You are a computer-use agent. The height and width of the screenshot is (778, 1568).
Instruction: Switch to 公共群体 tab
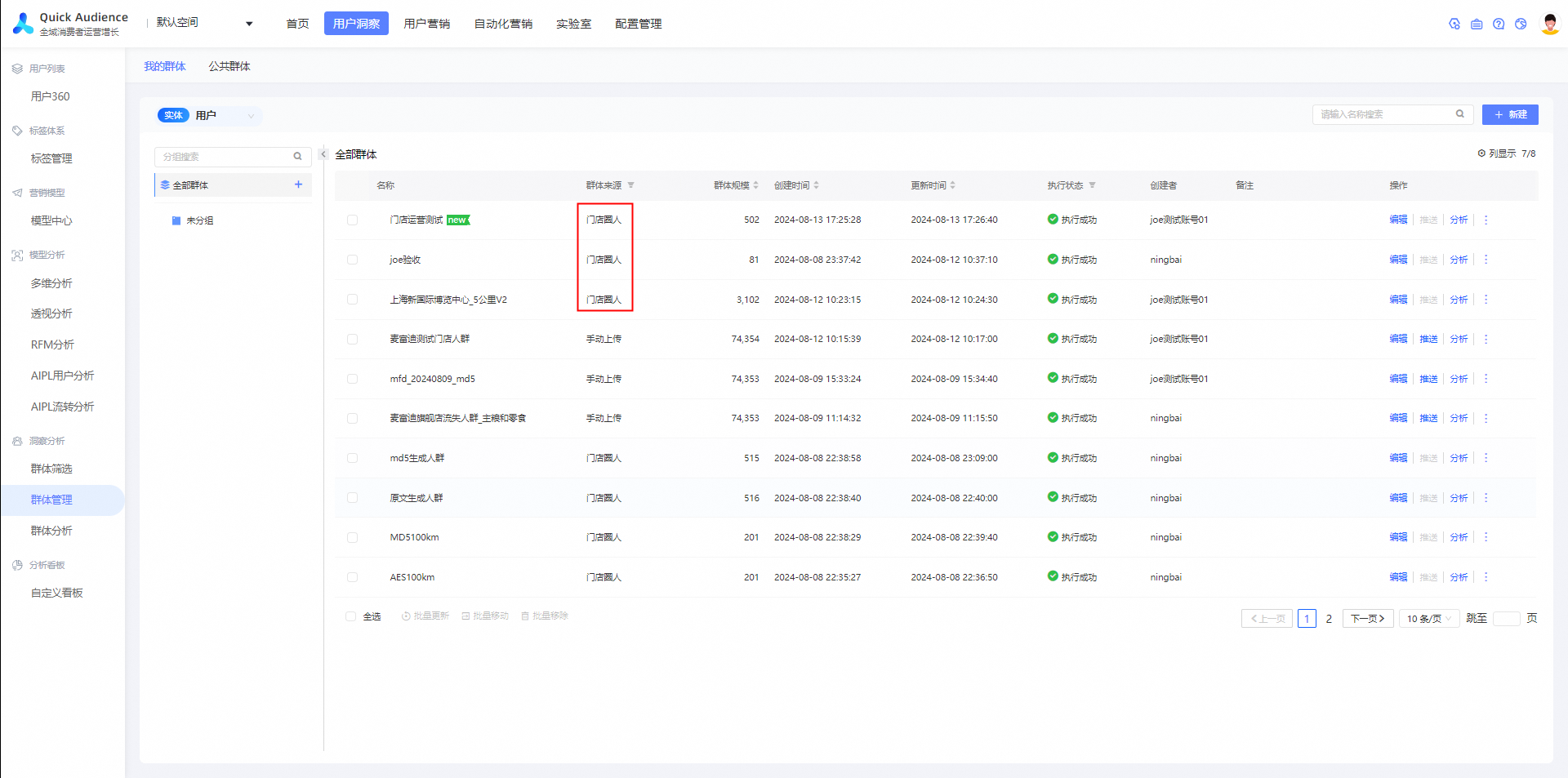229,66
